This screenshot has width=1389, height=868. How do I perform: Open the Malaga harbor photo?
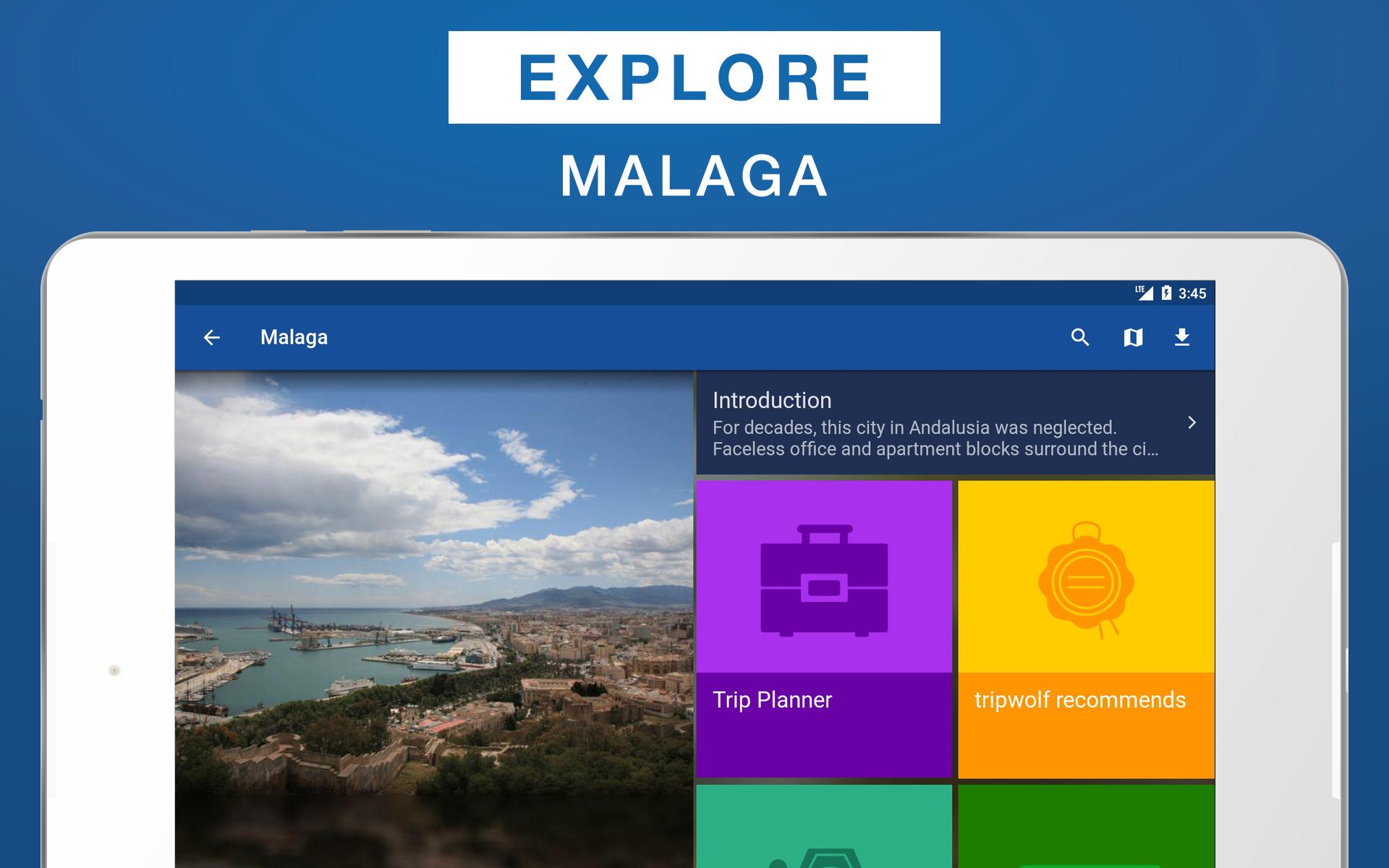[434, 620]
